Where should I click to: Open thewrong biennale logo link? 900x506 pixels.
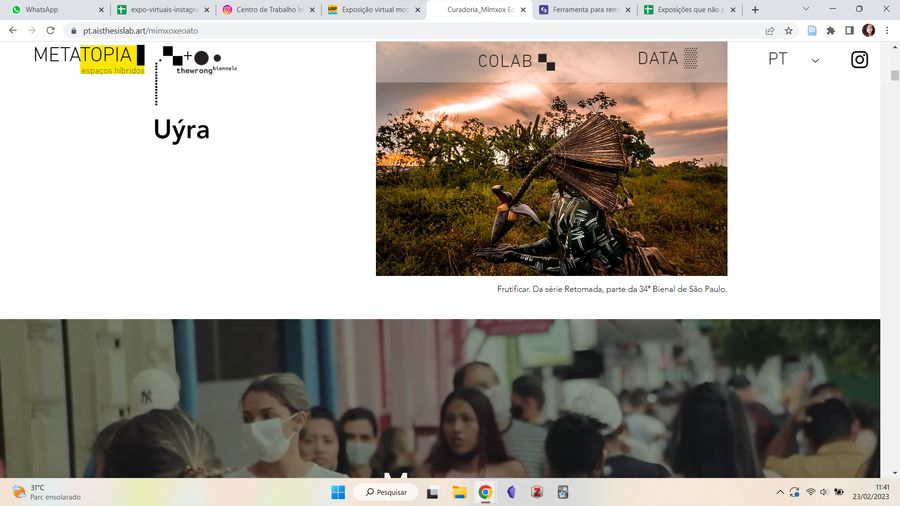pyautogui.click(x=196, y=75)
